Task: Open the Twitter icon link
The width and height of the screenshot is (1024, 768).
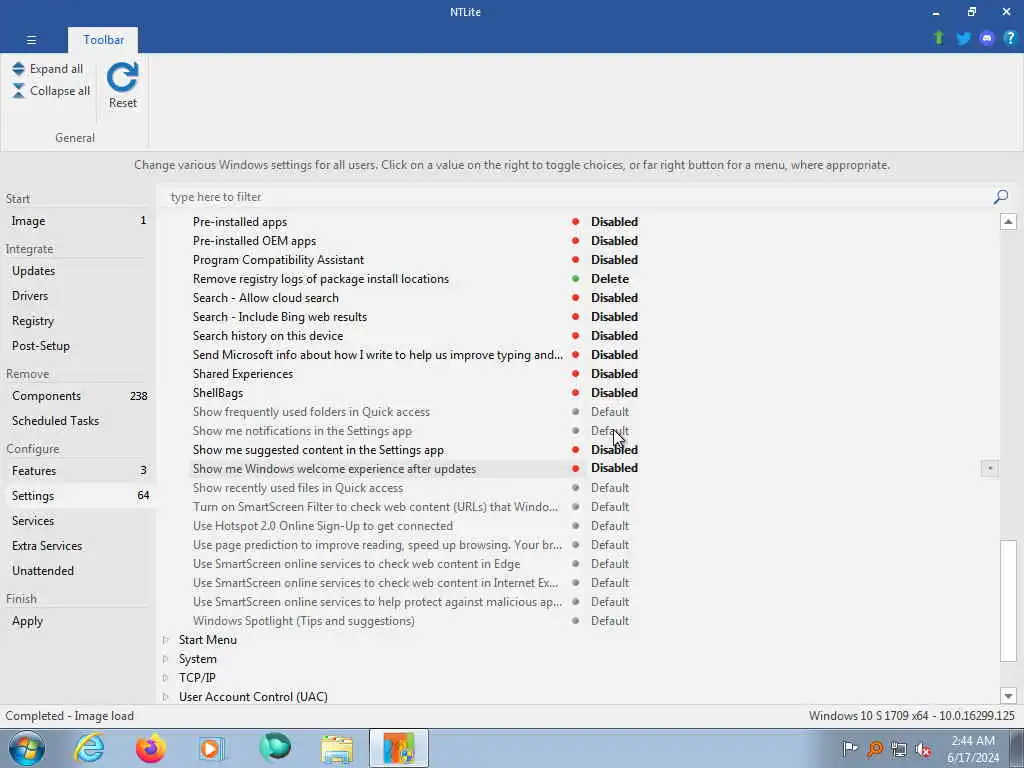Action: (x=963, y=39)
